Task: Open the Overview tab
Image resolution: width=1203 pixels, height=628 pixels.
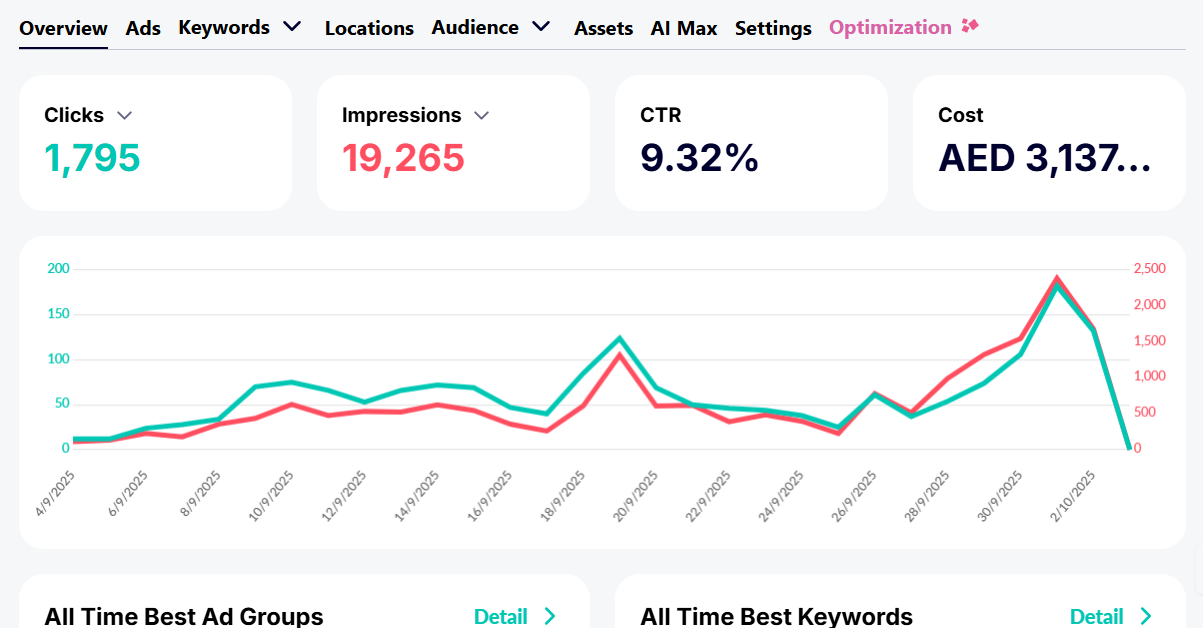Action: [63, 28]
